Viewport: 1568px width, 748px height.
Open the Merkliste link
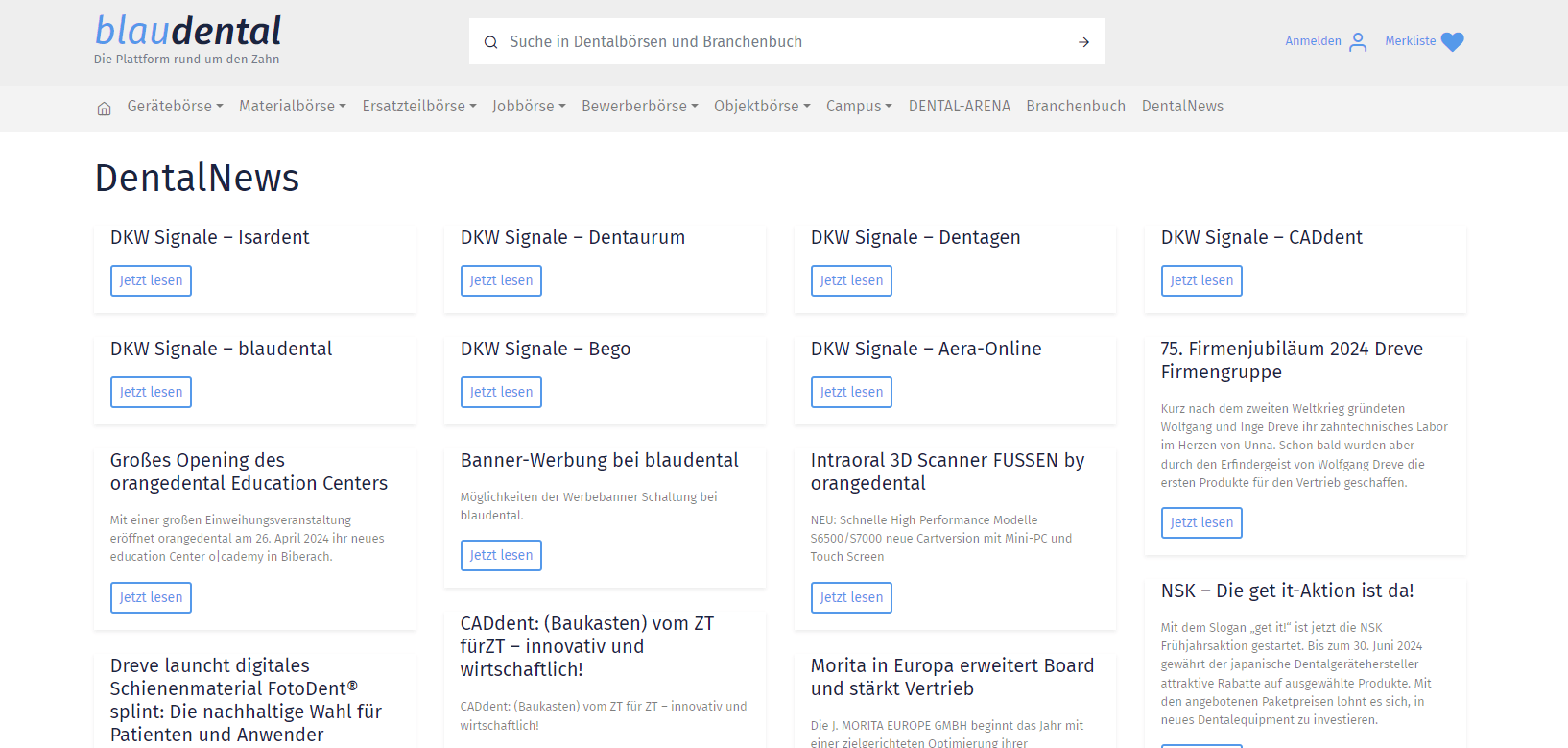coord(1410,41)
